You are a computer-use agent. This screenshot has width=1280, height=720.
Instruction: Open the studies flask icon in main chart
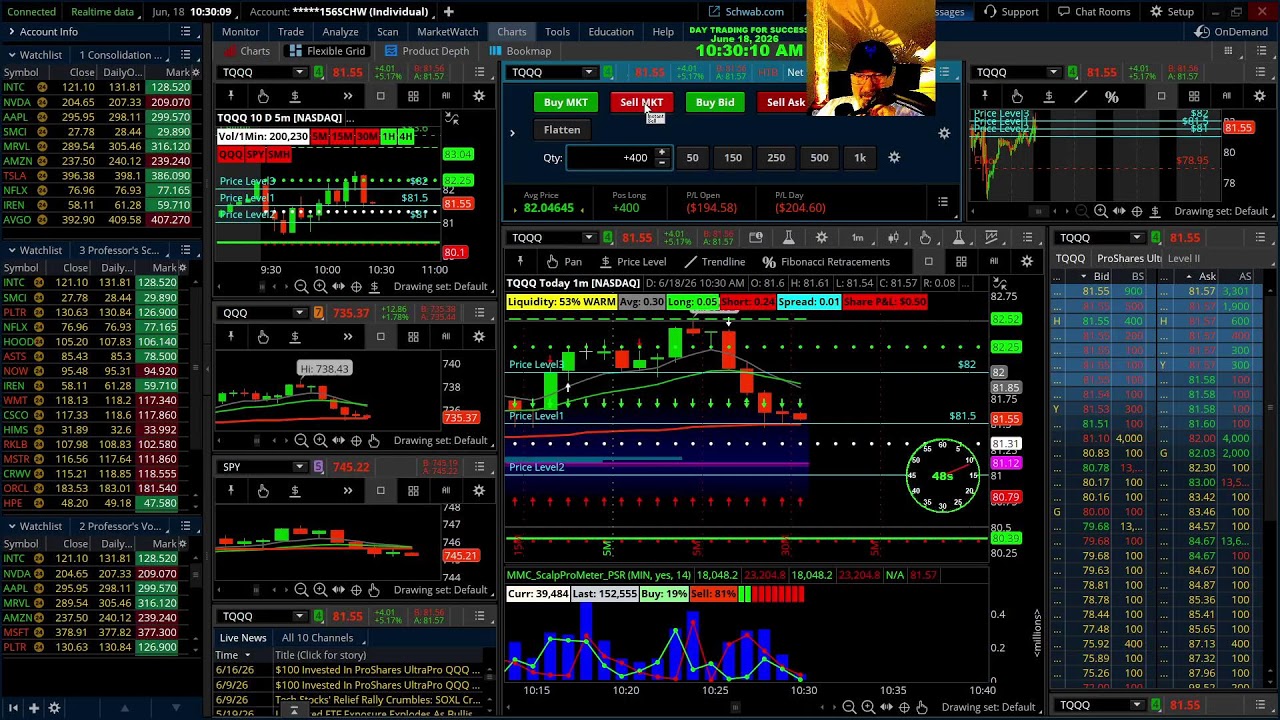tap(788, 238)
